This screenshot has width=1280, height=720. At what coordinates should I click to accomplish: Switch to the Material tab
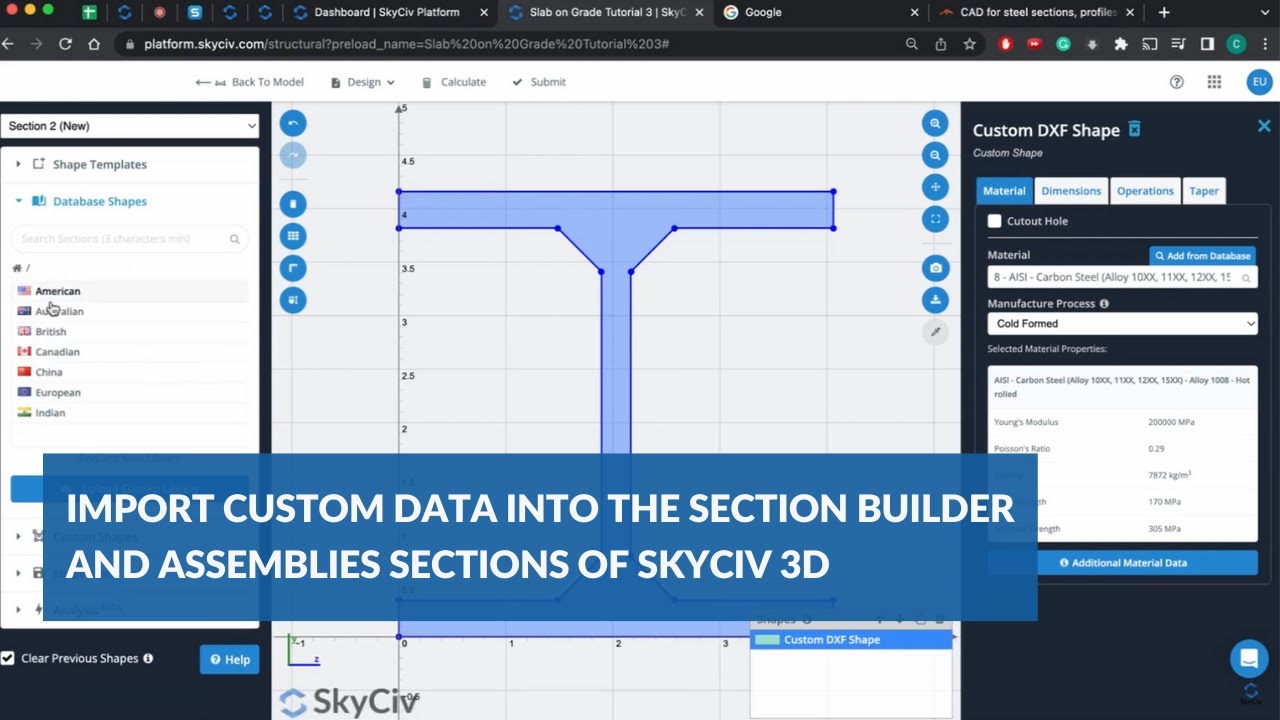pos(1004,191)
